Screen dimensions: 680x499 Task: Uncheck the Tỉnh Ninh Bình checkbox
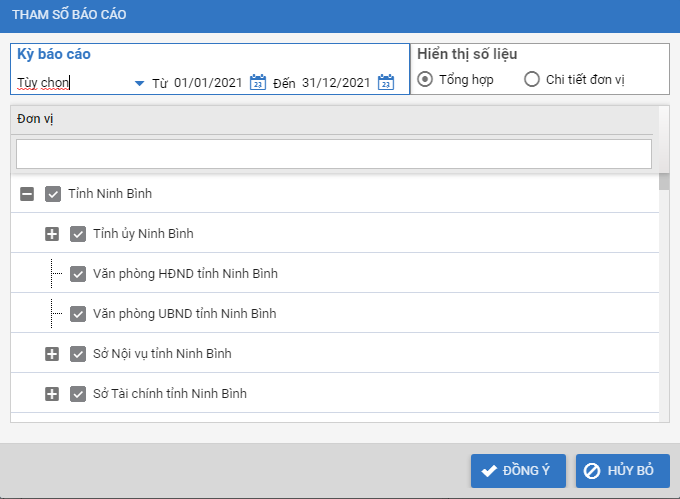[54, 194]
